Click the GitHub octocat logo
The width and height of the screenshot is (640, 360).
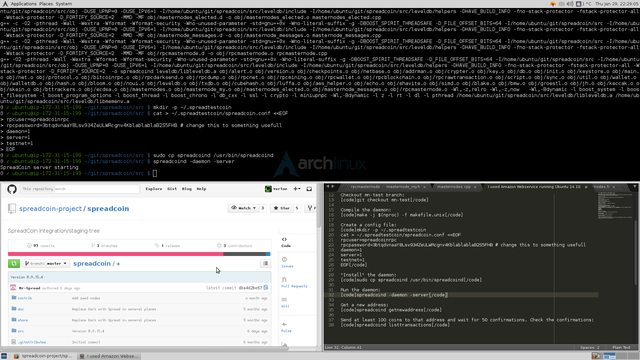point(12,189)
